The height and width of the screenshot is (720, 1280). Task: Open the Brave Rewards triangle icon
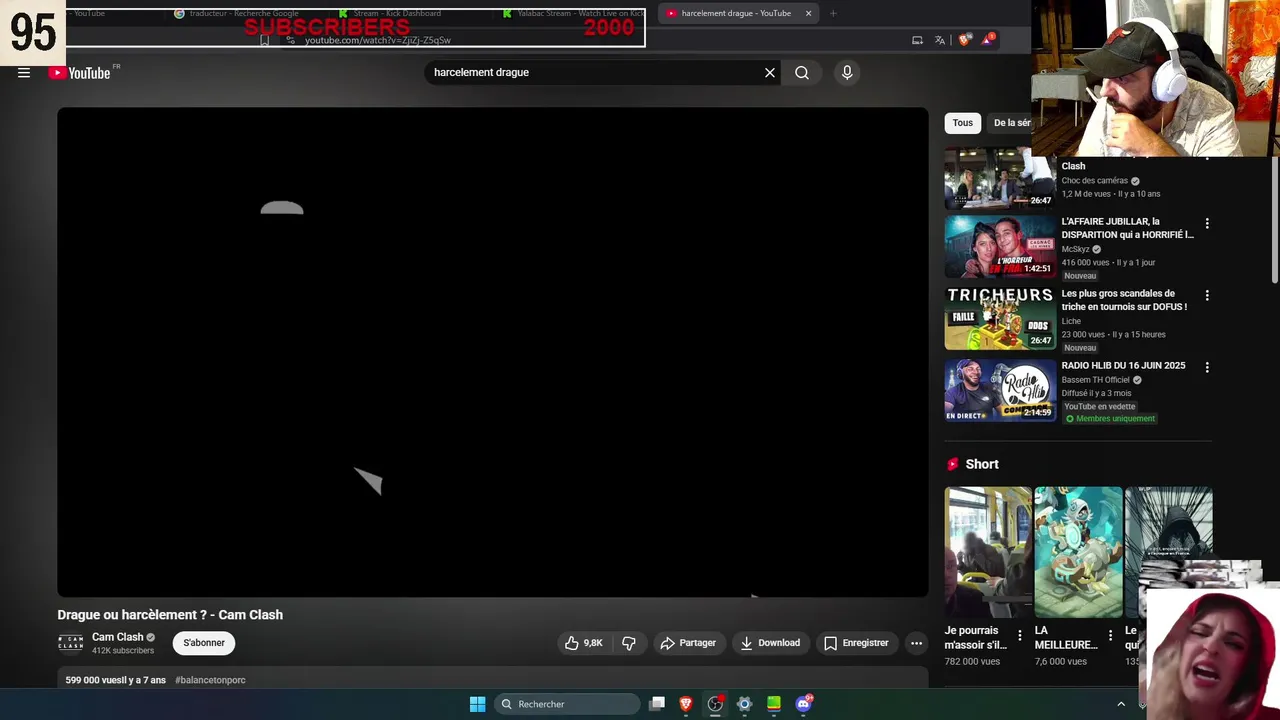click(x=988, y=40)
